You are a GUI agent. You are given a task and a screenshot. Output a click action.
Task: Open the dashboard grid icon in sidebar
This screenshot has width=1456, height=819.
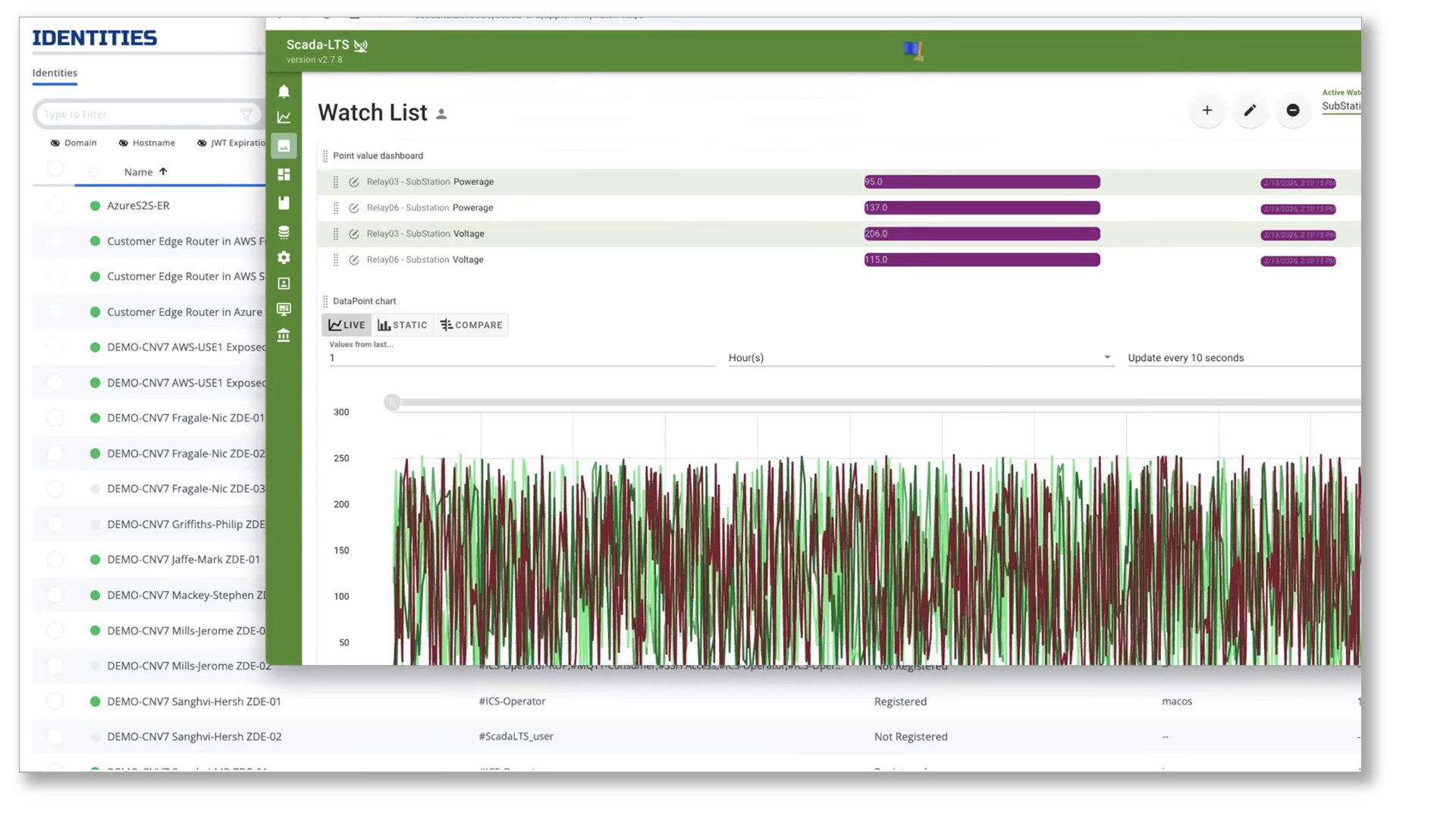click(284, 174)
